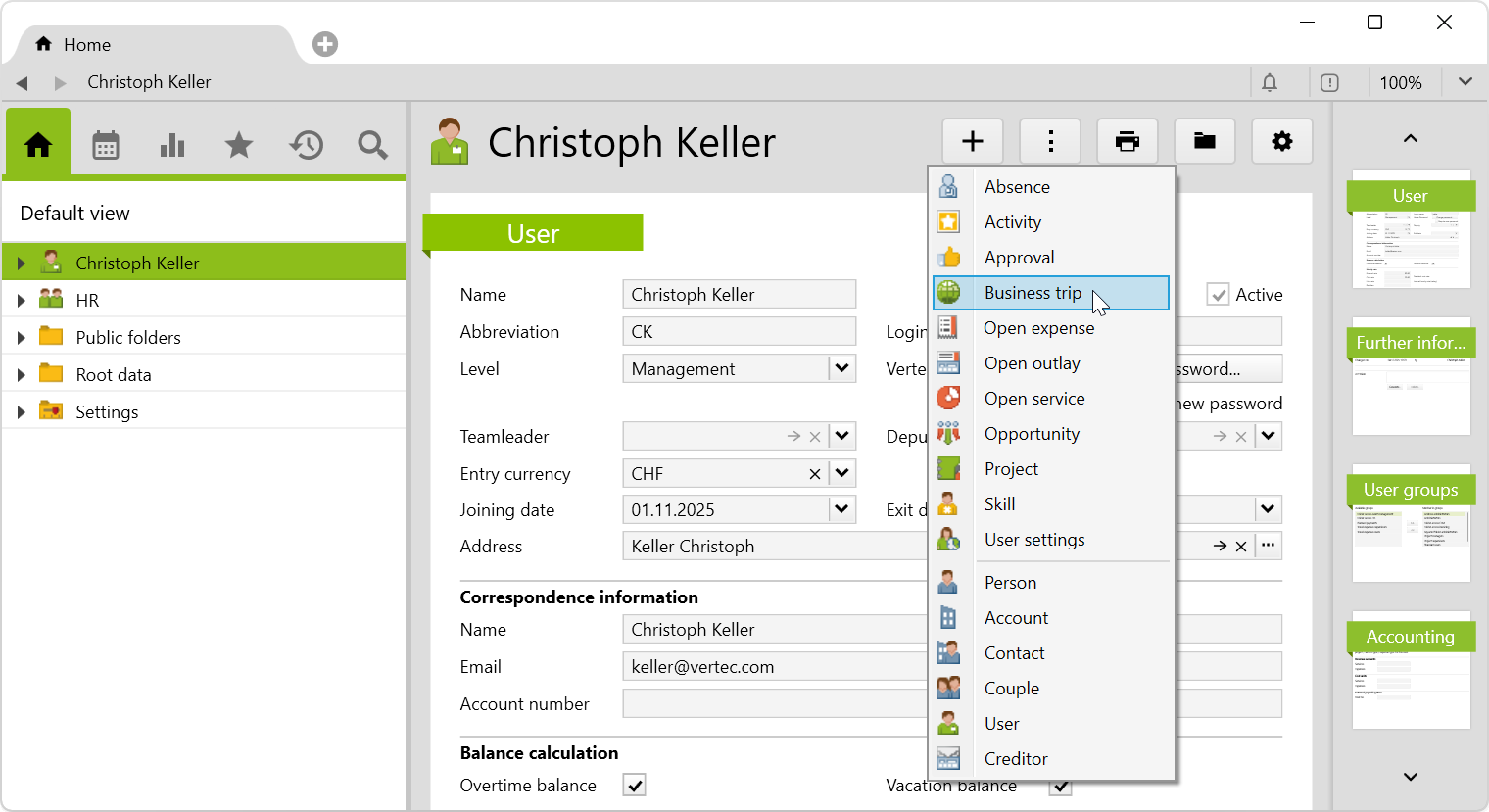Open the notification bell
The width and height of the screenshot is (1489, 812).
(x=1270, y=83)
